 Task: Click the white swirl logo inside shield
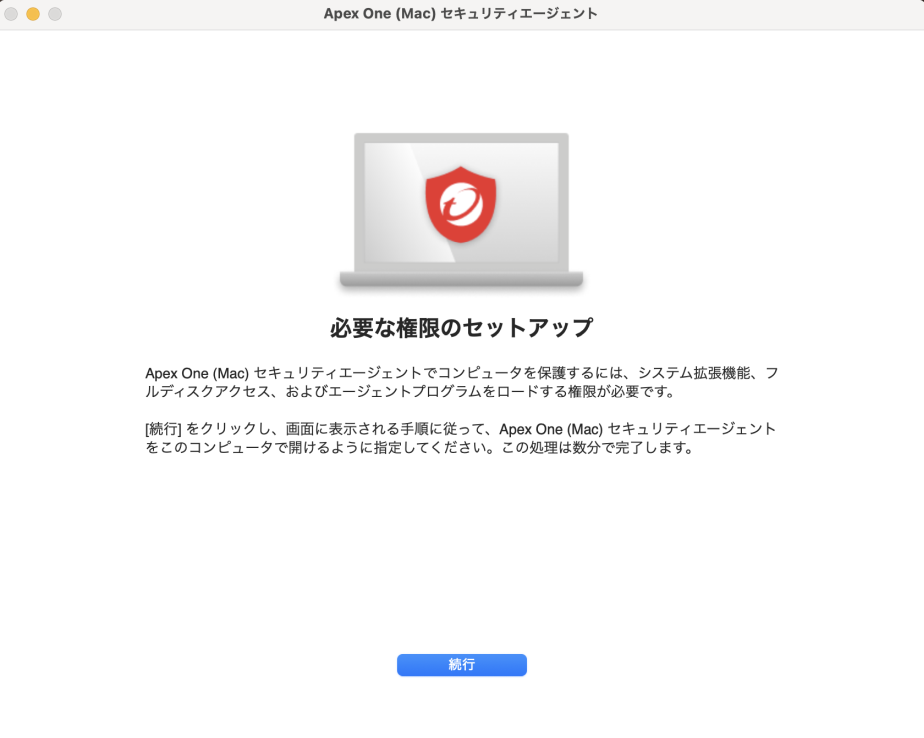coord(462,204)
